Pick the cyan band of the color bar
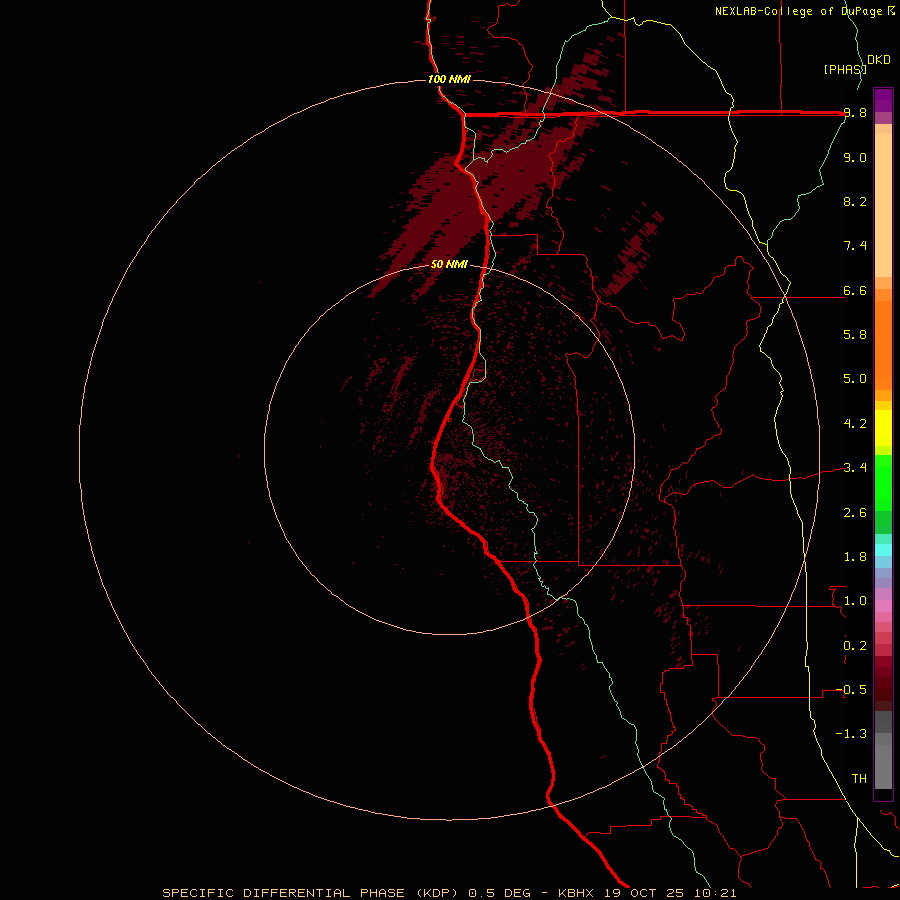Screen dimensions: 900x900 pyautogui.click(x=883, y=550)
